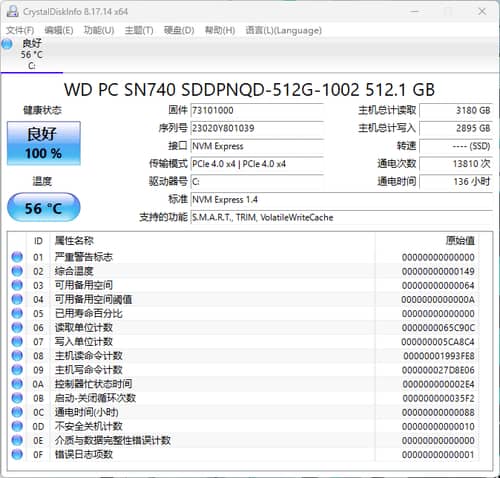Click the firmware field 73101000
Viewport: 500px width, 478px height.
pos(257,110)
